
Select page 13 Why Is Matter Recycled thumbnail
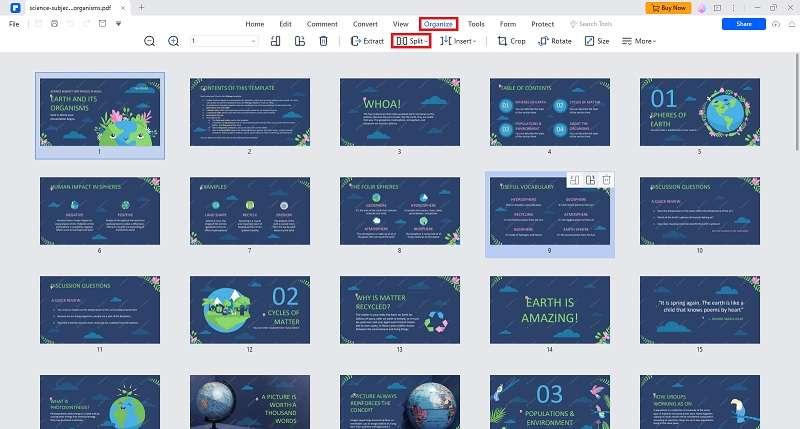(x=400, y=310)
